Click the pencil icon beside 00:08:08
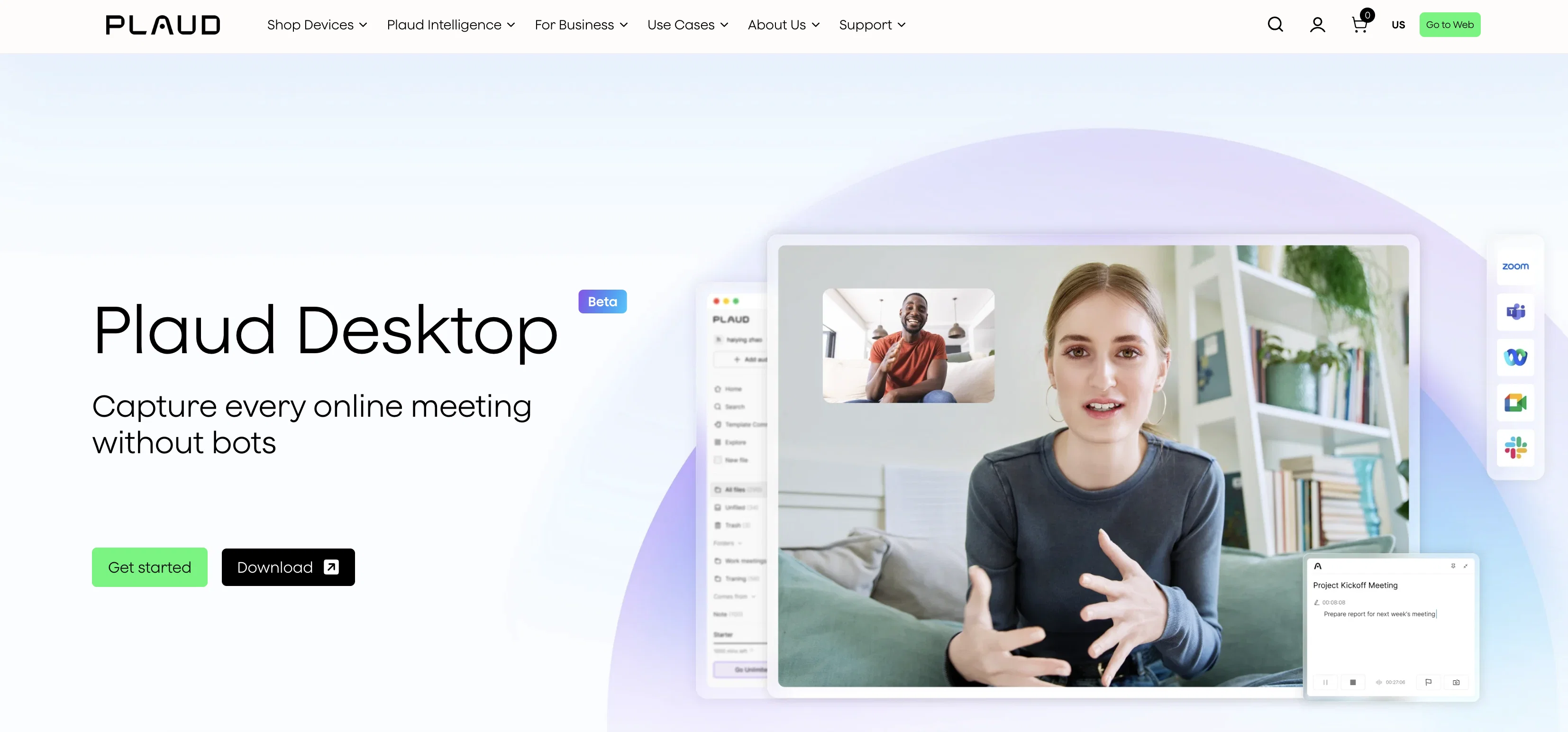This screenshot has height=732, width=1568. click(1317, 602)
